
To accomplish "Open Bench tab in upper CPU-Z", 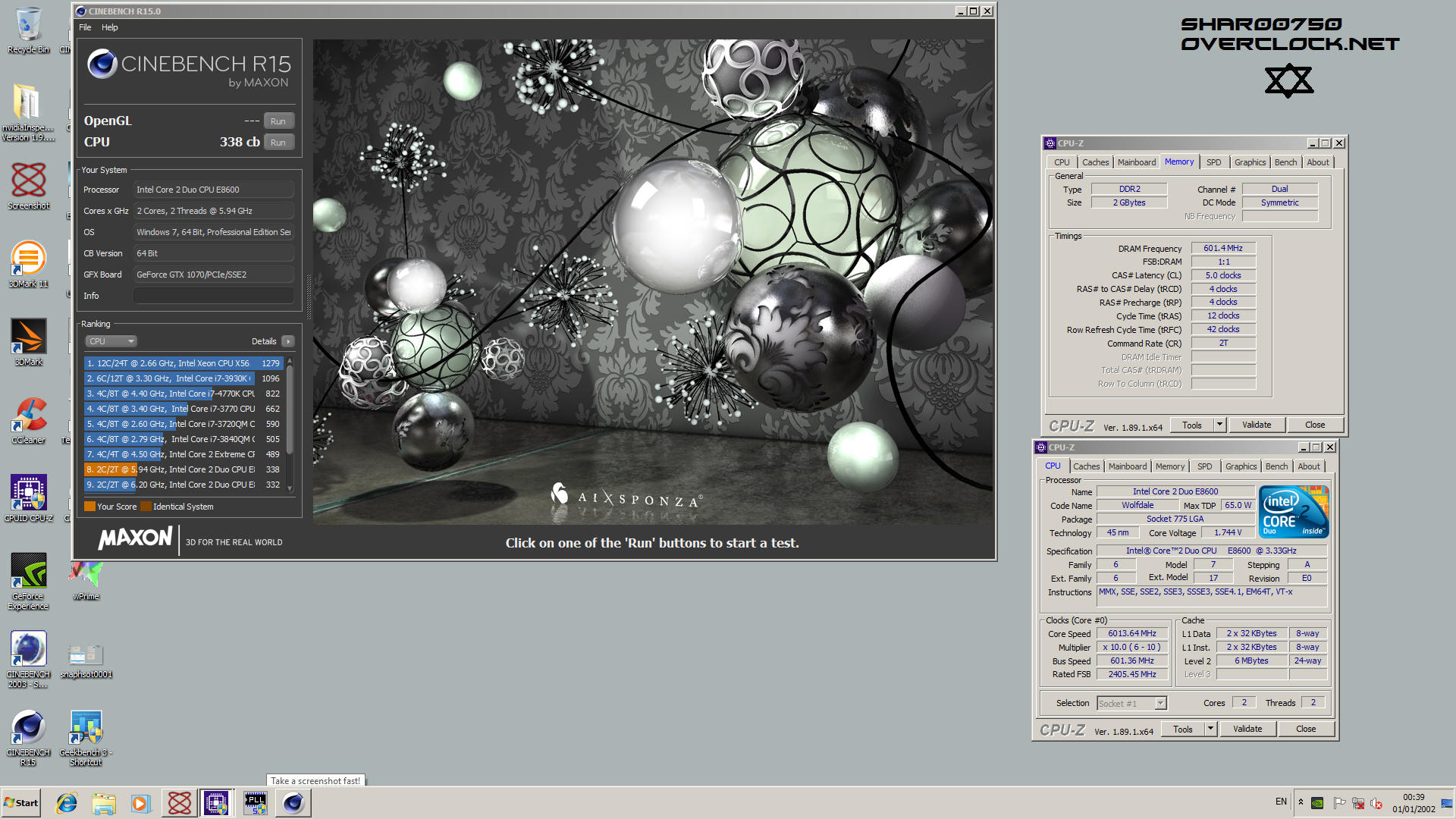I will pyautogui.click(x=1285, y=162).
